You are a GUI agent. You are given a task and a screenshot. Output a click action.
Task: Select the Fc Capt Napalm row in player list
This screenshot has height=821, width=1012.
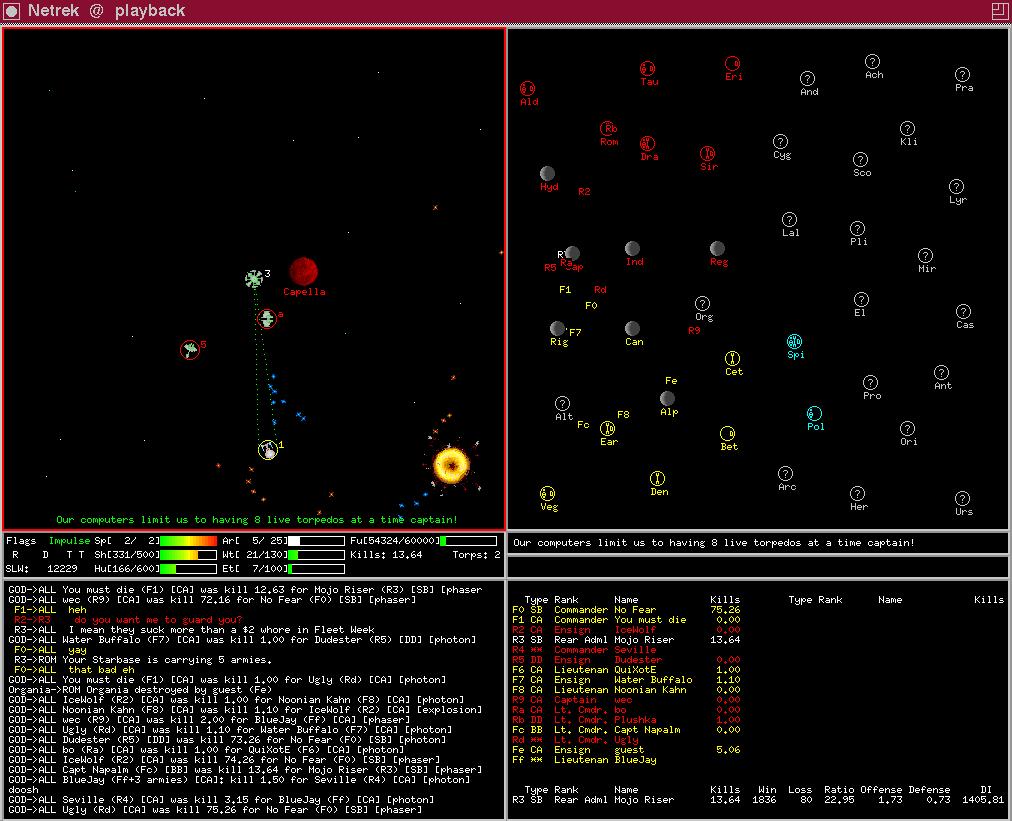pyautogui.click(x=626, y=730)
